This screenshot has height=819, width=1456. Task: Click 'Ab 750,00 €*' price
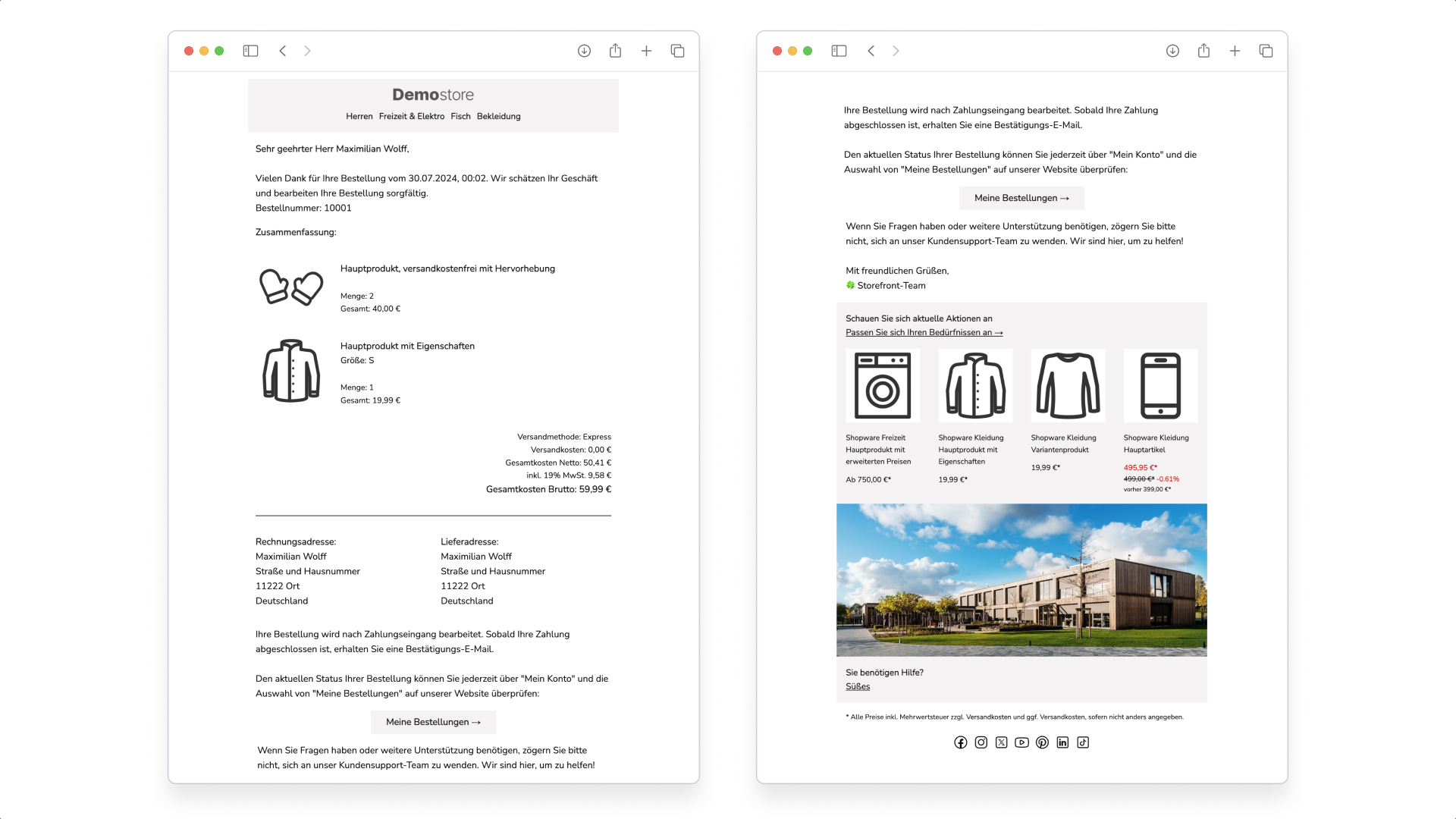click(x=868, y=480)
